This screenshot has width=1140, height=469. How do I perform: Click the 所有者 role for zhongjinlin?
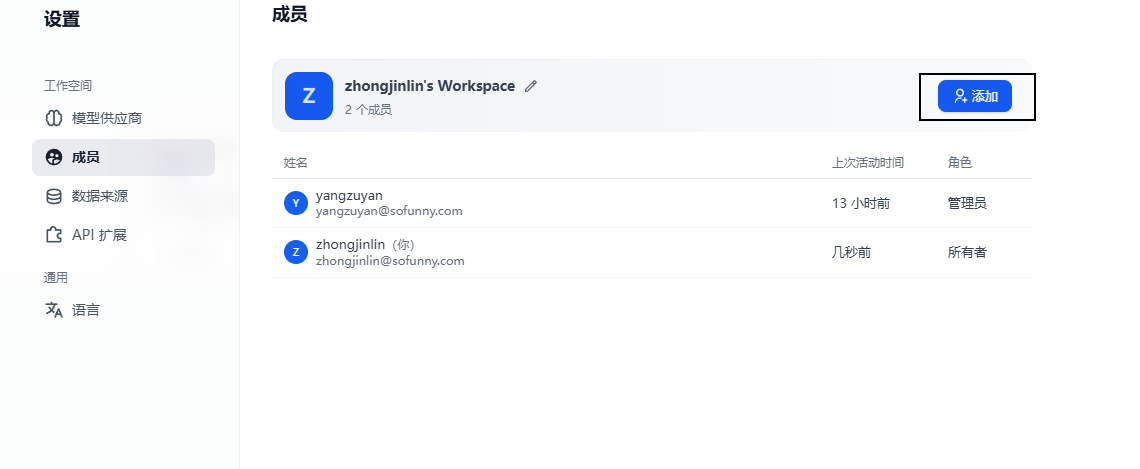[x=967, y=252]
